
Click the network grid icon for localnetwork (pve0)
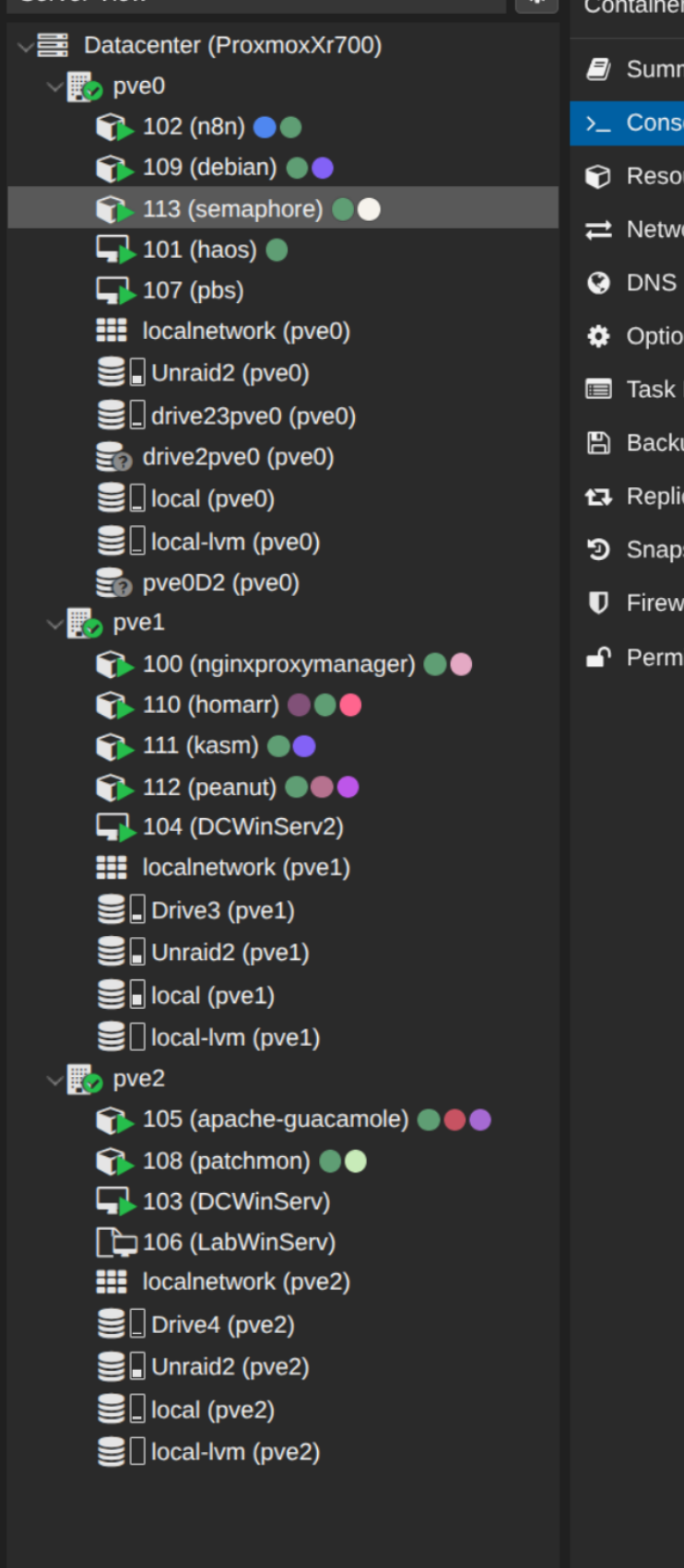[x=112, y=331]
